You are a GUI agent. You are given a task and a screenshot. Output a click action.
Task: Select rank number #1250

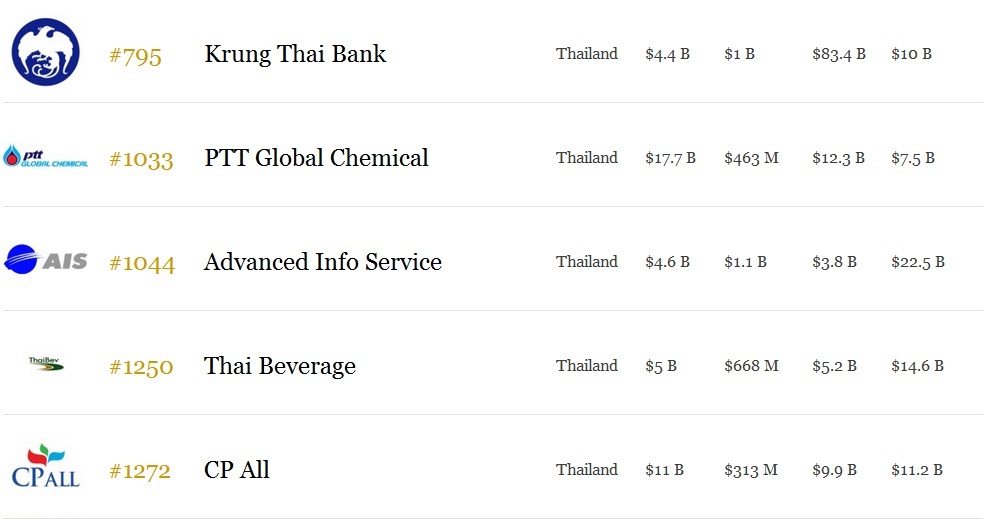pyautogui.click(x=141, y=367)
